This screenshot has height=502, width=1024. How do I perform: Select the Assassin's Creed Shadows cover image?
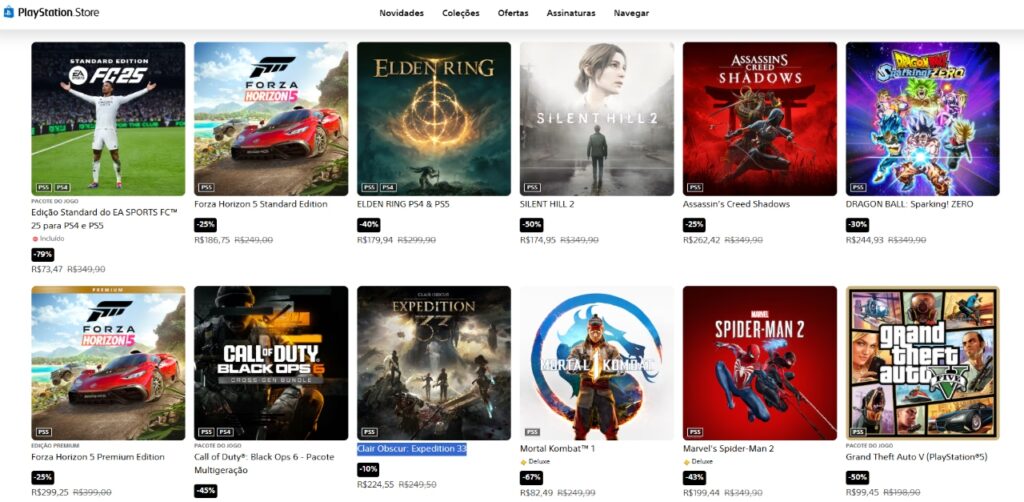click(760, 119)
